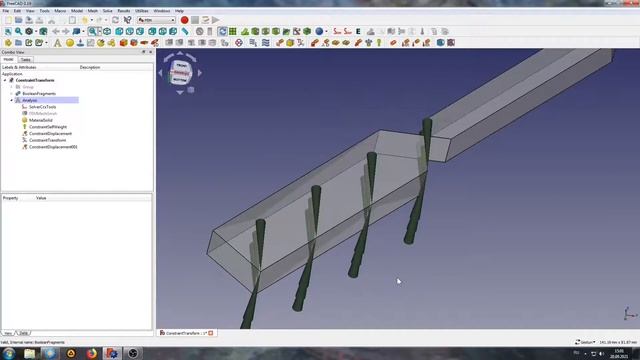Expand the Group tree node

(x=11, y=87)
